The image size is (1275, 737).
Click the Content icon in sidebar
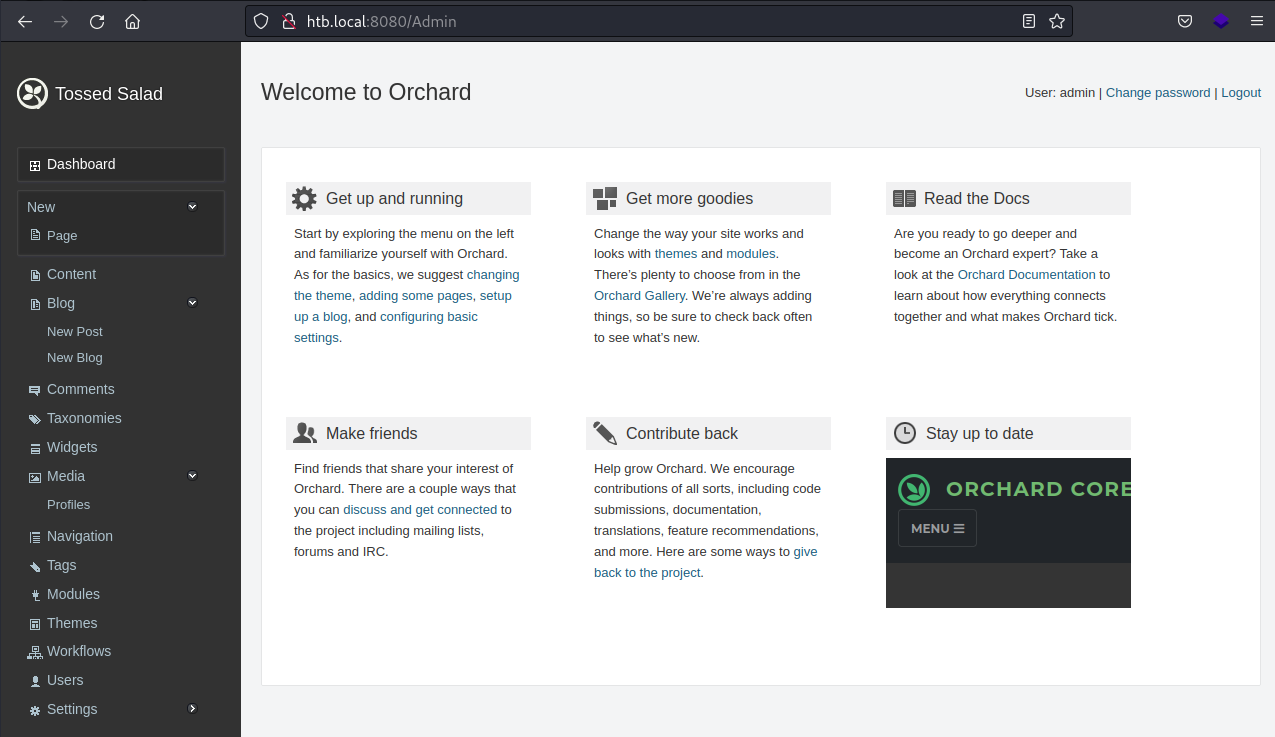(35, 275)
